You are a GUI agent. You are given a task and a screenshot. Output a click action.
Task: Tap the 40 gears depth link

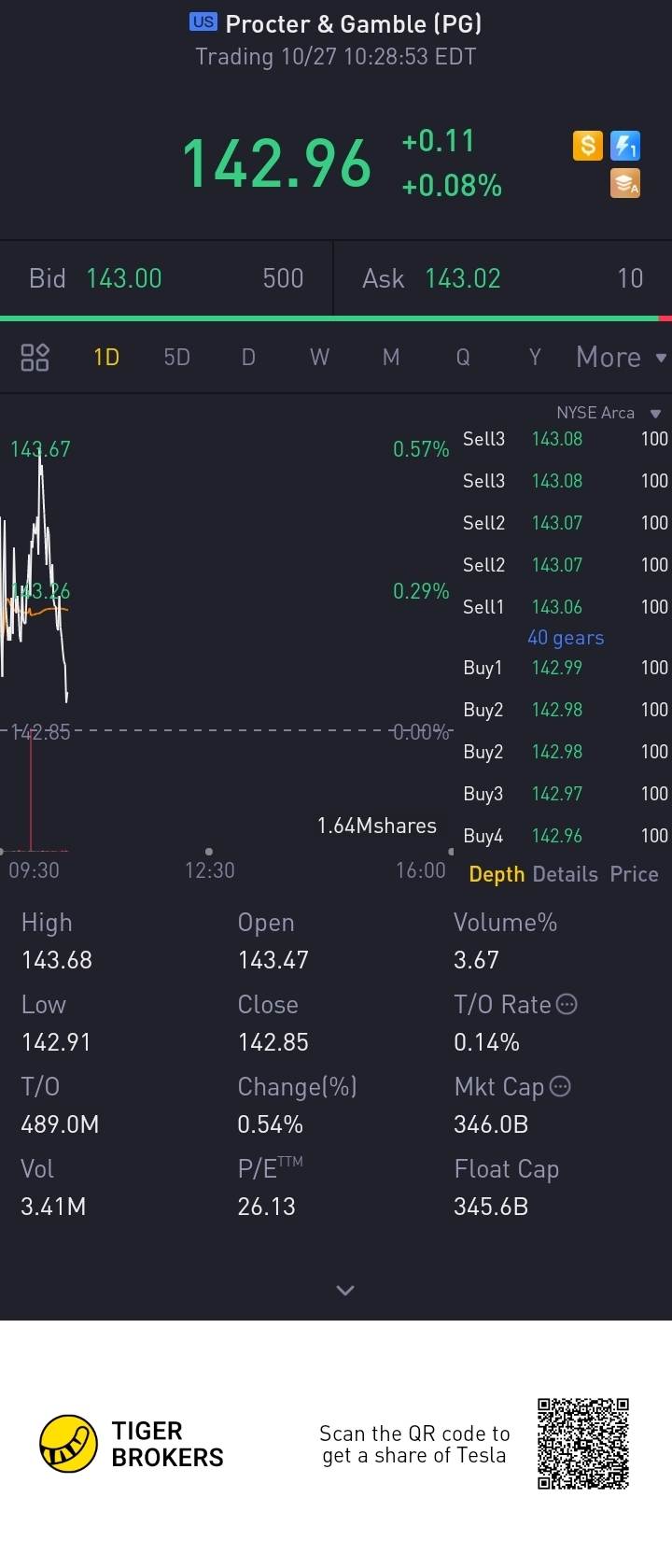pyautogui.click(x=566, y=638)
